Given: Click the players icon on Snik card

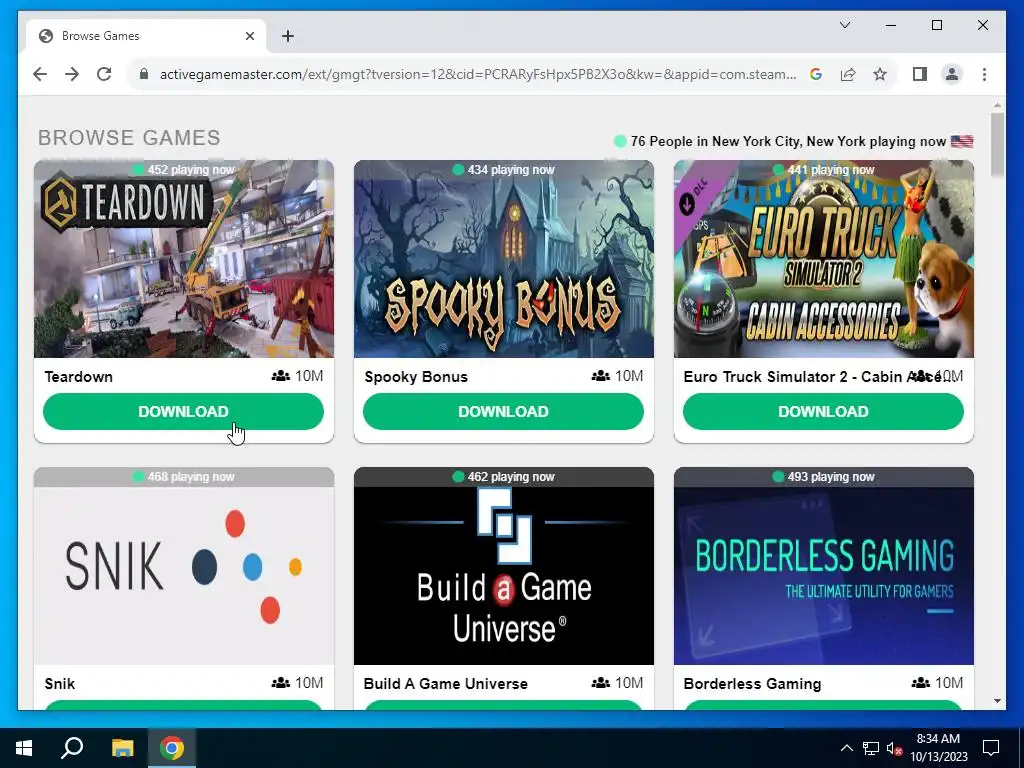Looking at the screenshot, I should [x=281, y=683].
